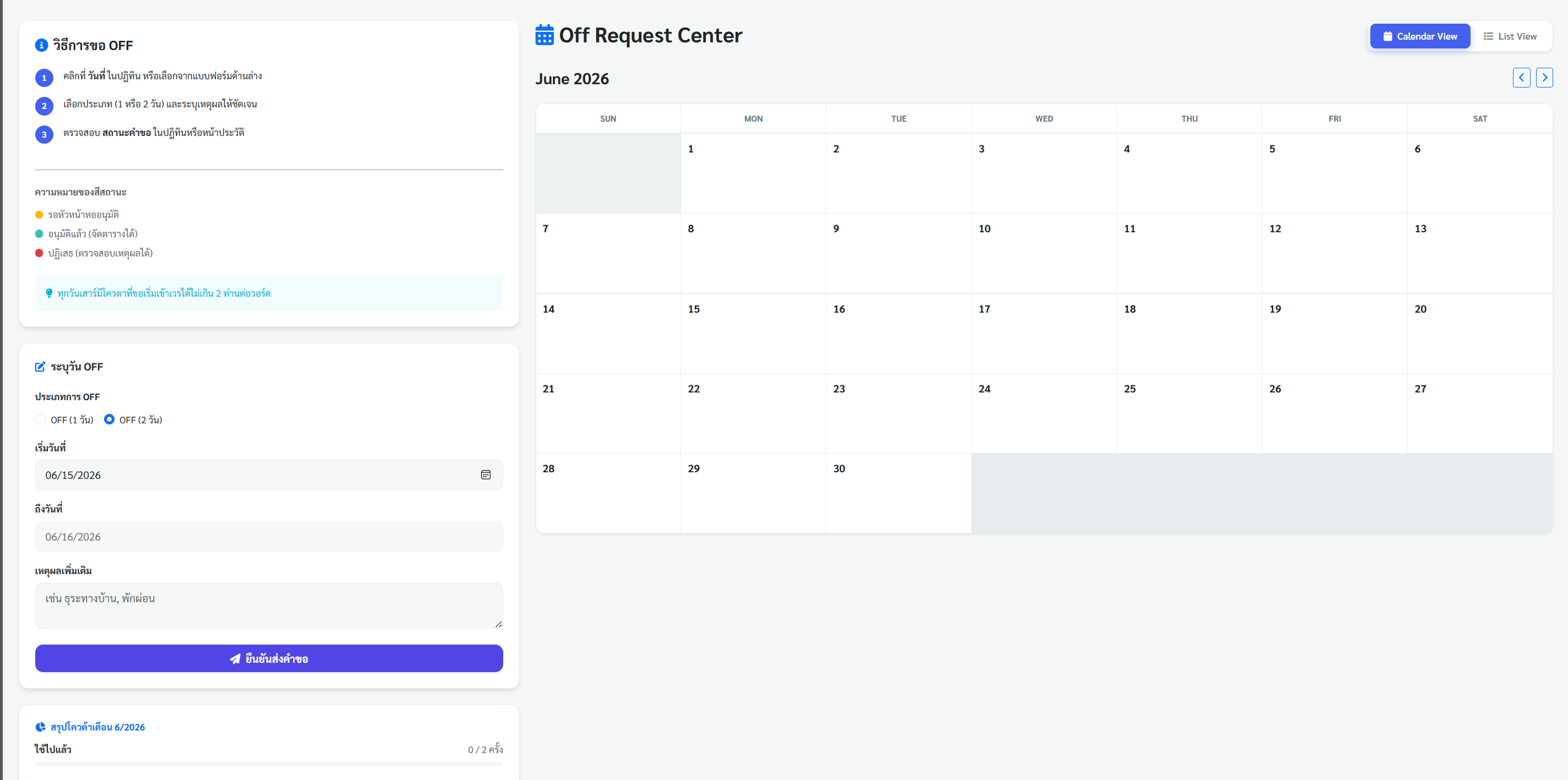The width and height of the screenshot is (1568, 780).
Task: Go to previous month with left chevron
Action: 1521,77
